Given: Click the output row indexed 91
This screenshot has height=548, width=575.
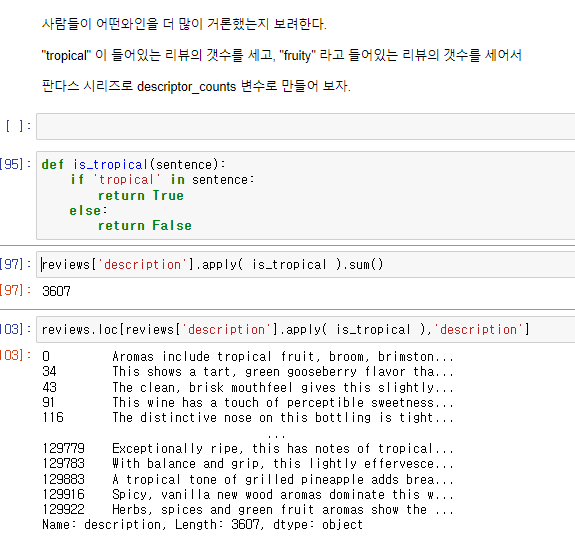Looking at the screenshot, I should click(248, 402).
